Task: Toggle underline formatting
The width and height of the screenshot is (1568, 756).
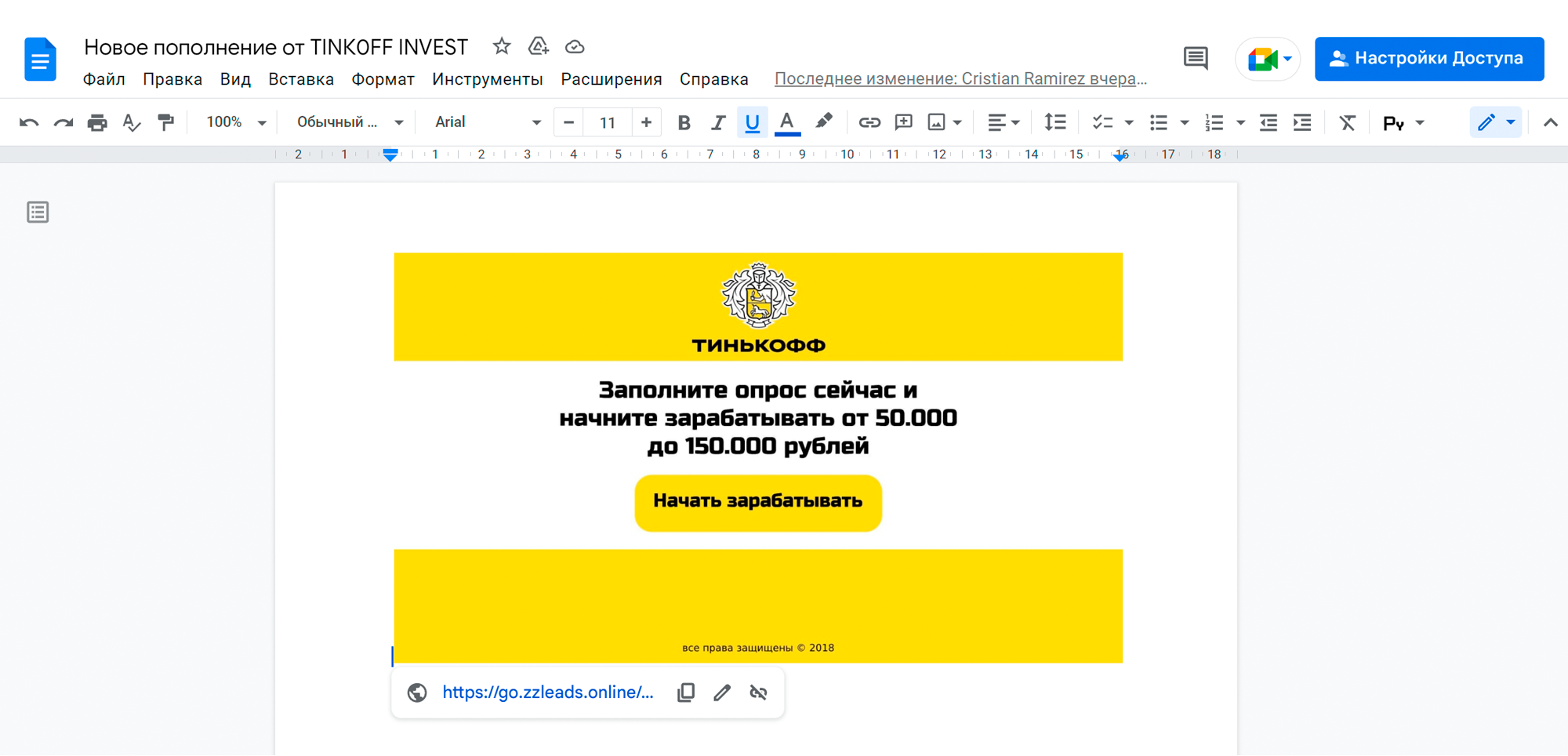Action: [x=752, y=122]
